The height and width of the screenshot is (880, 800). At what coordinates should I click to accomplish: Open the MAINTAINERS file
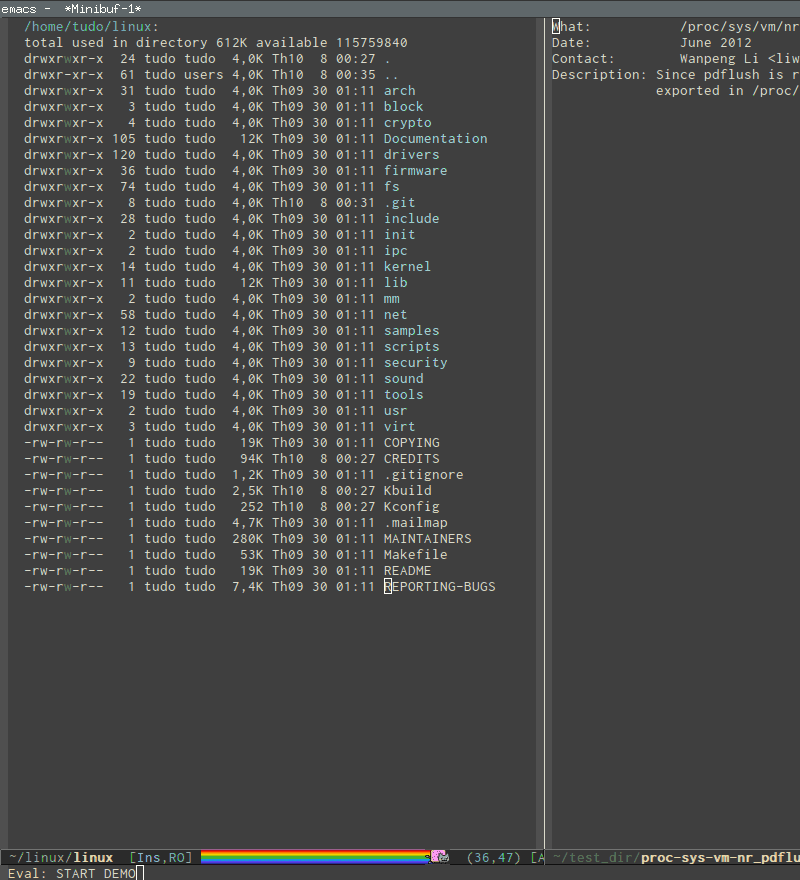[x=427, y=538]
